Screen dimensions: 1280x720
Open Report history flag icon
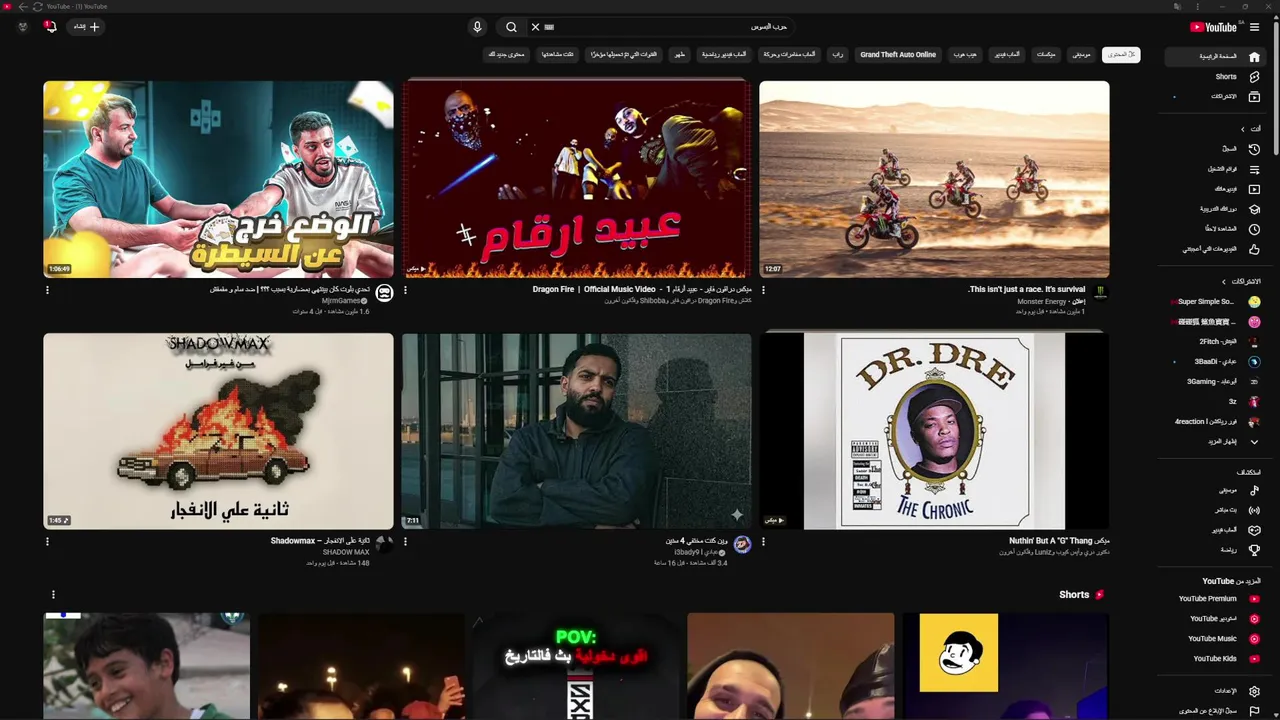tap(1254, 711)
